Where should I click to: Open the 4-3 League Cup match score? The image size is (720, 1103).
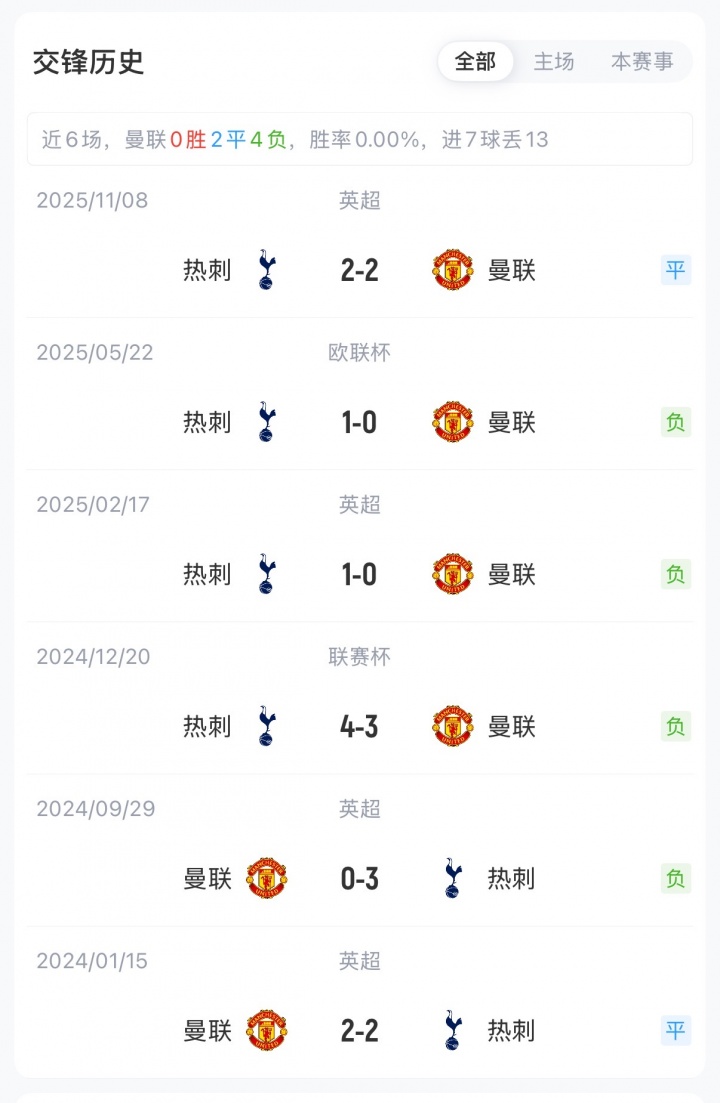(x=359, y=726)
